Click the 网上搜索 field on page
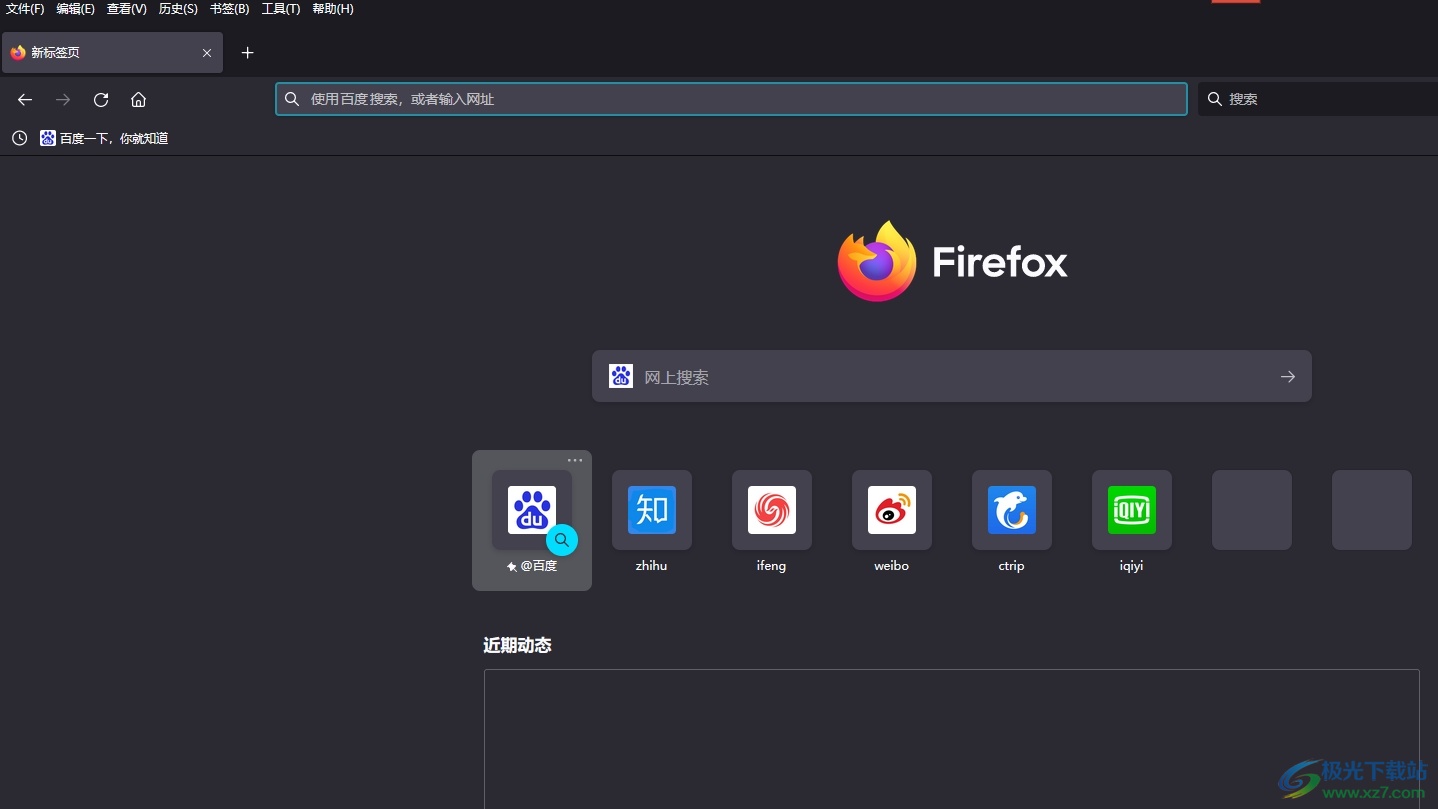Image resolution: width=1438 pixels, height=809 pixels. [951, 376]
